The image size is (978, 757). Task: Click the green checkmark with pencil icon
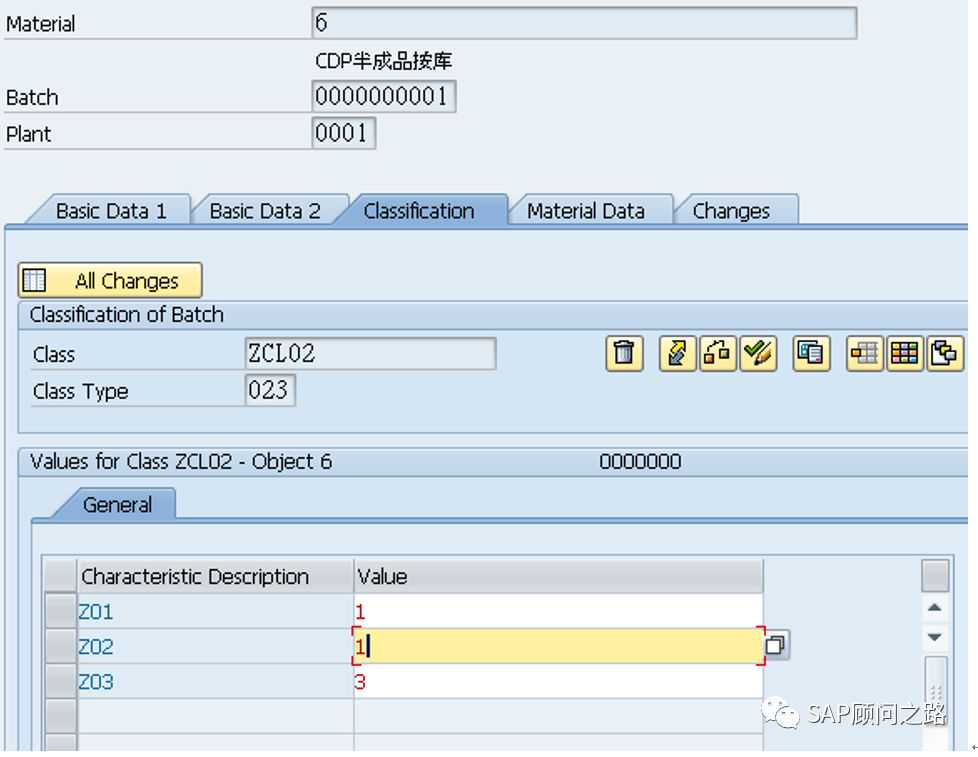click(758, 354)
